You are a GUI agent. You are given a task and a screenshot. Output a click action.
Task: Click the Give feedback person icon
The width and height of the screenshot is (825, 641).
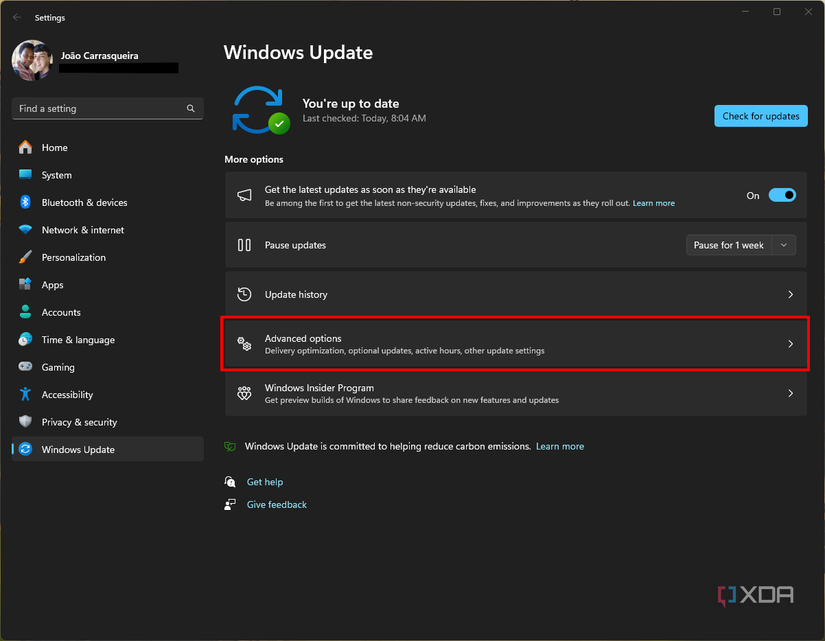point(230,504)
